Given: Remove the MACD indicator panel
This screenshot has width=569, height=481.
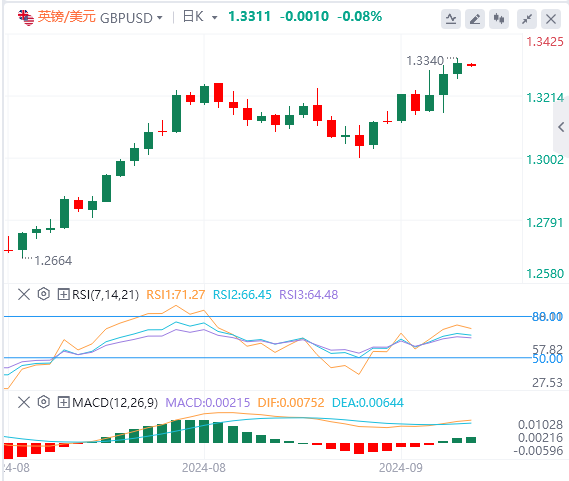Looking at the screenshot, I should coord(24,402).
